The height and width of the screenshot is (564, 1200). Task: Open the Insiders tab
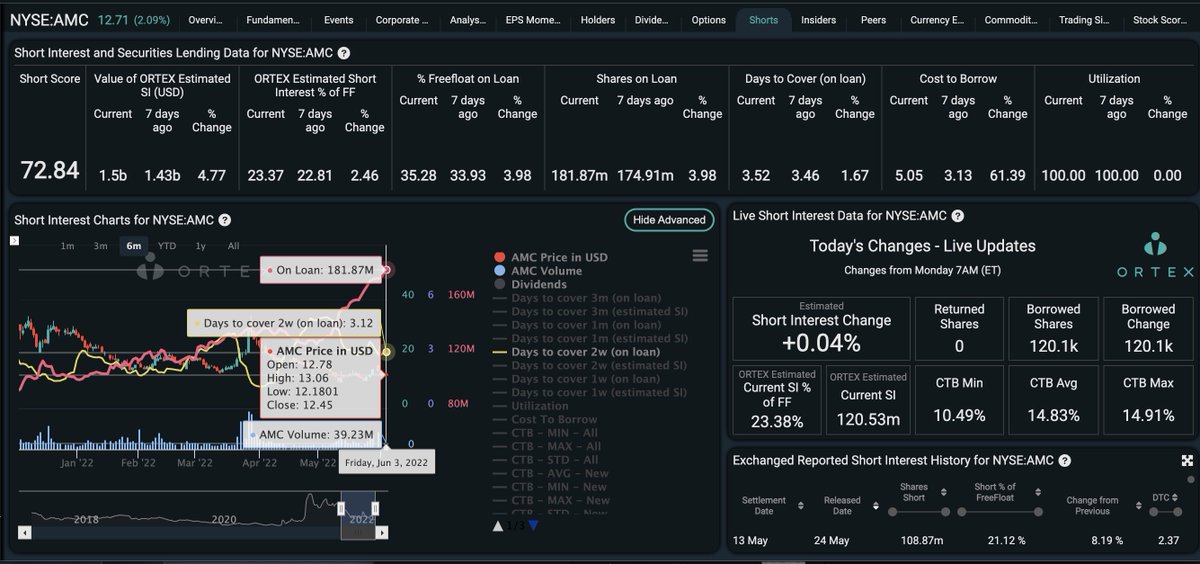(x=818, y=19)
